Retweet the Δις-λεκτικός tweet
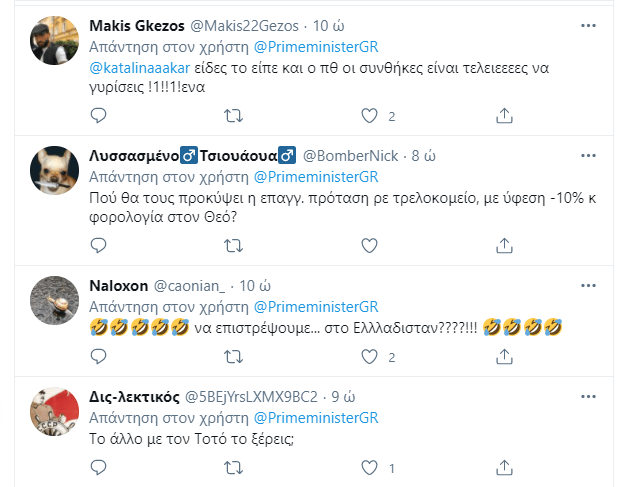The width and height of the screenshot is (629, 487). pos(232,467)
